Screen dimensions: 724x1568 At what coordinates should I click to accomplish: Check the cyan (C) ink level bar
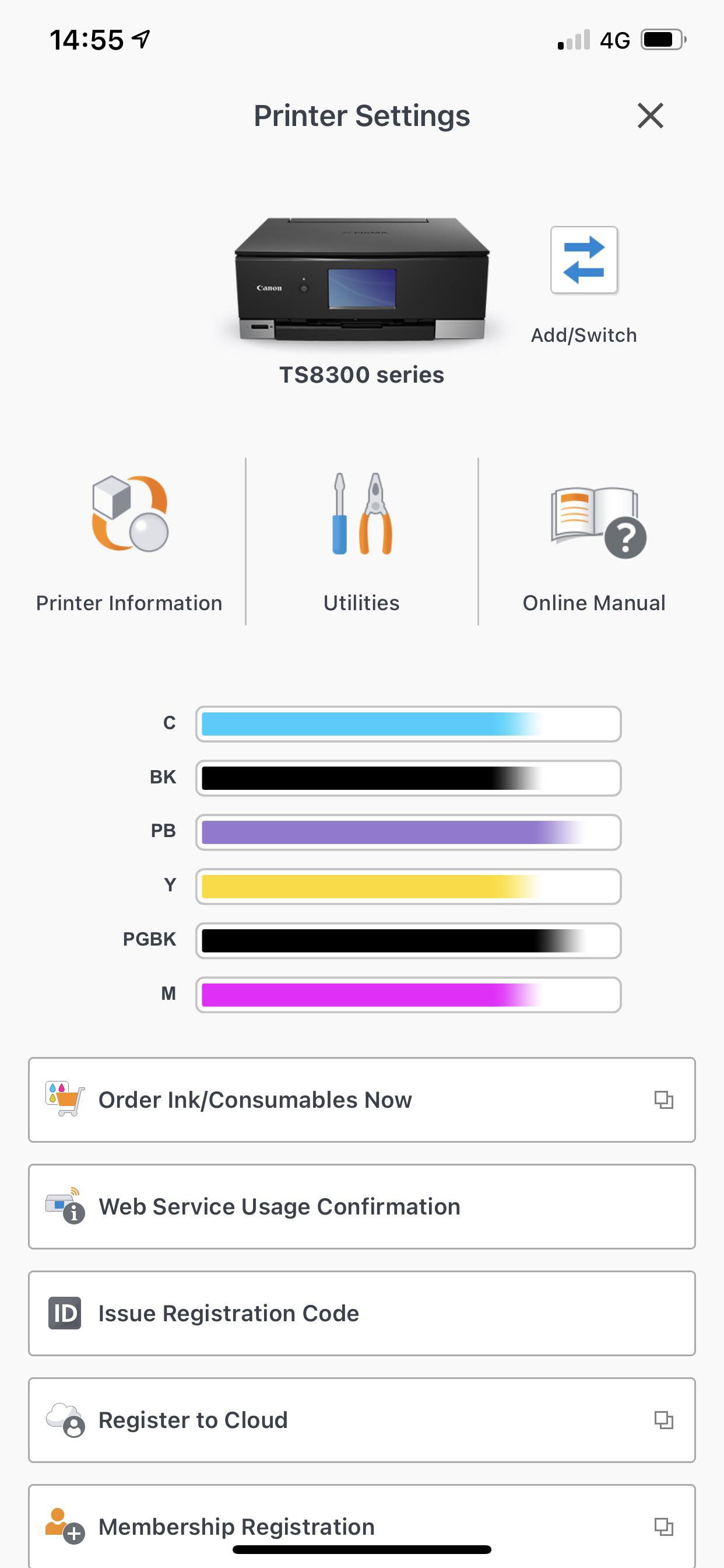tap(407, 724)
